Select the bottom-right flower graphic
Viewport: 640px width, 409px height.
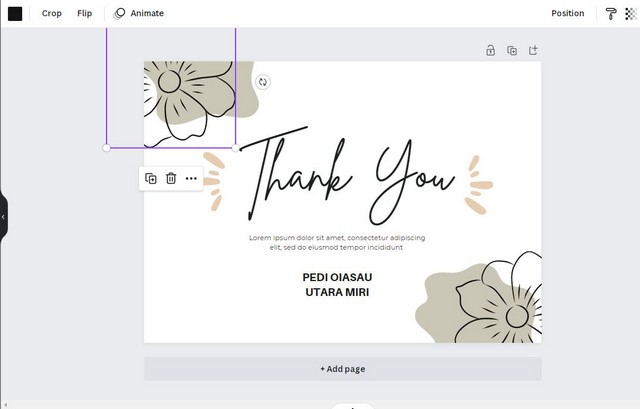click(490, 298)
